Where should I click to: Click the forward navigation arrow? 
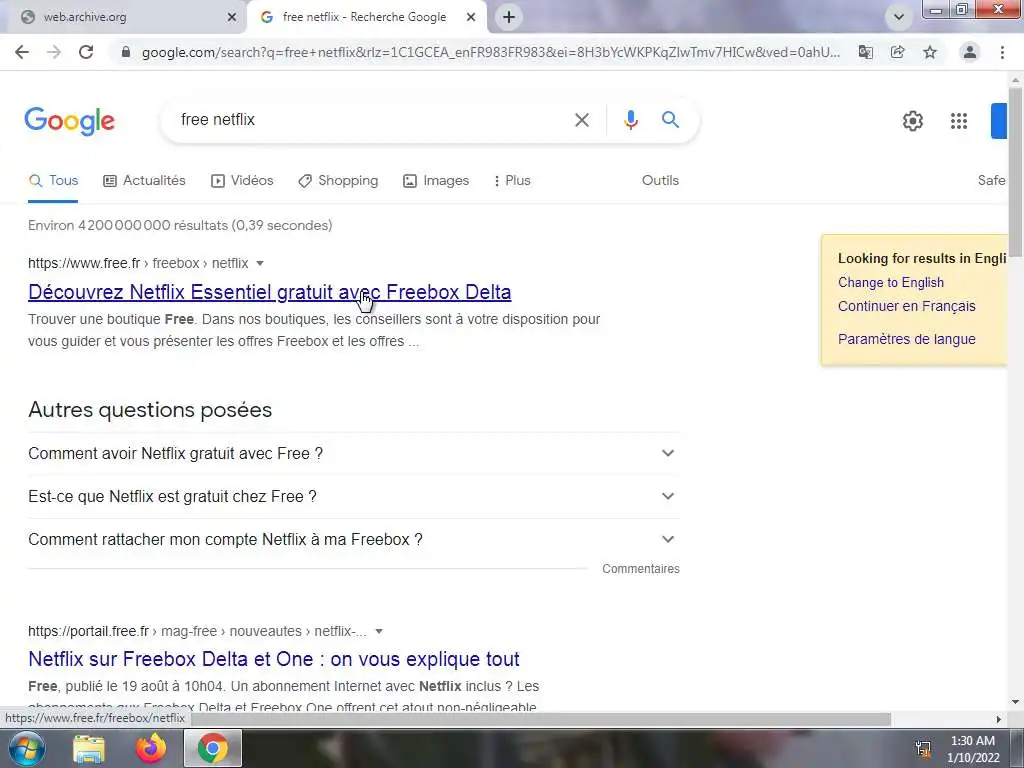point(54,52)
